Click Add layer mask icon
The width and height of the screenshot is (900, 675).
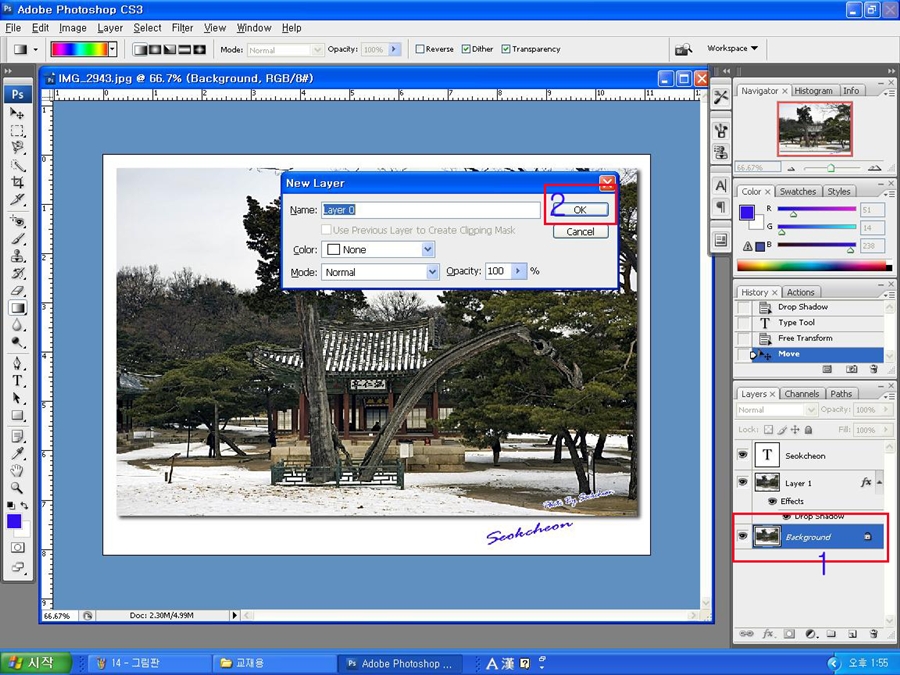(789, 634)
